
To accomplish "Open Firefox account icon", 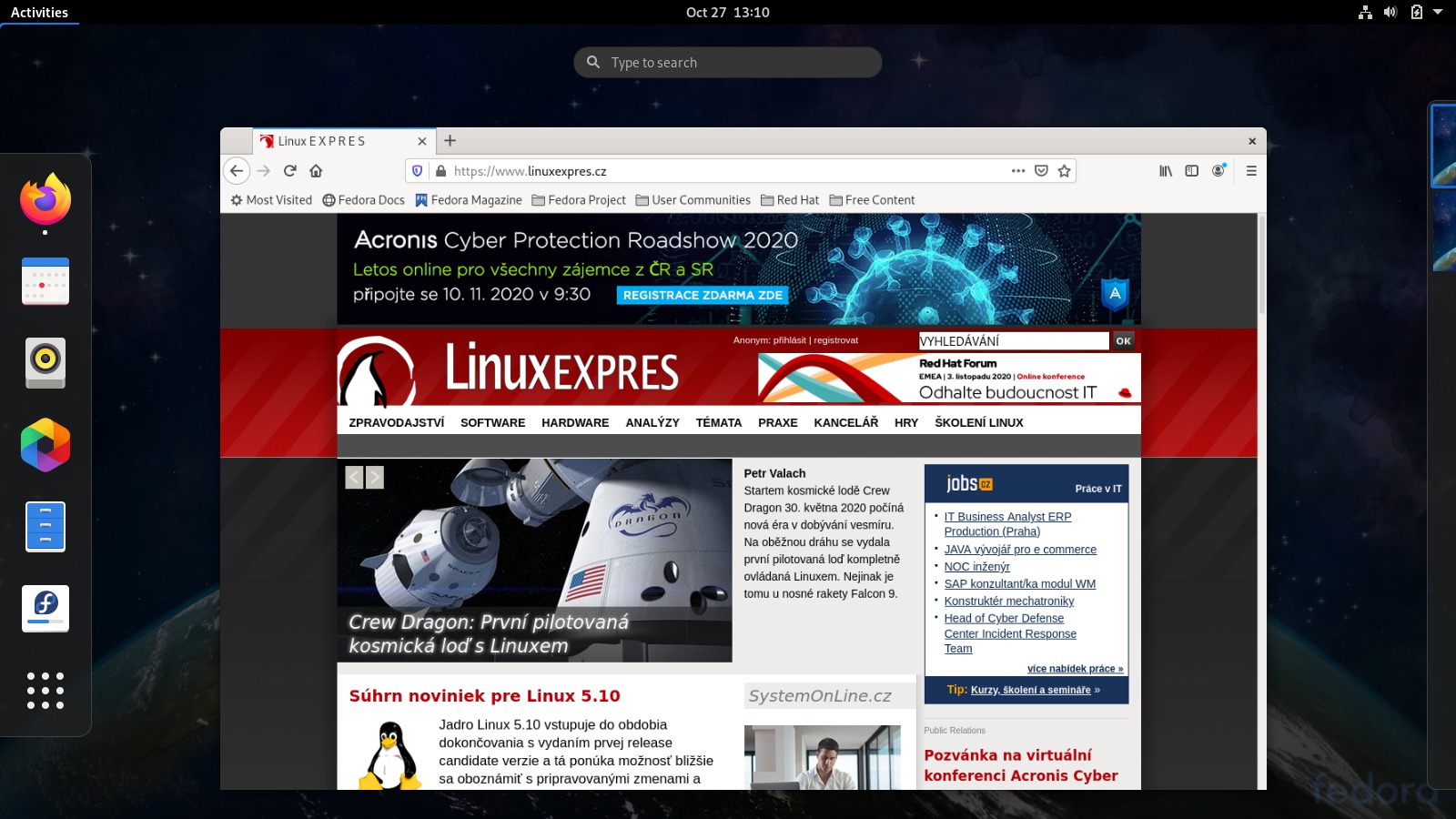I will [x=1218, y=170].
